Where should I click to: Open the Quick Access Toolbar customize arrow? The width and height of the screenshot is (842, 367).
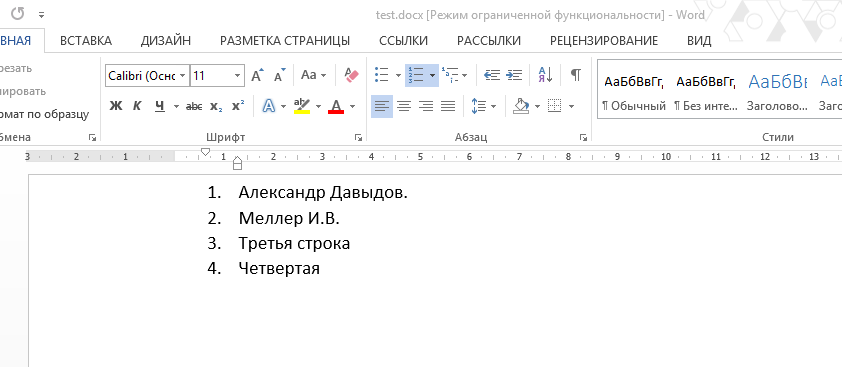[x=41, y=15]
